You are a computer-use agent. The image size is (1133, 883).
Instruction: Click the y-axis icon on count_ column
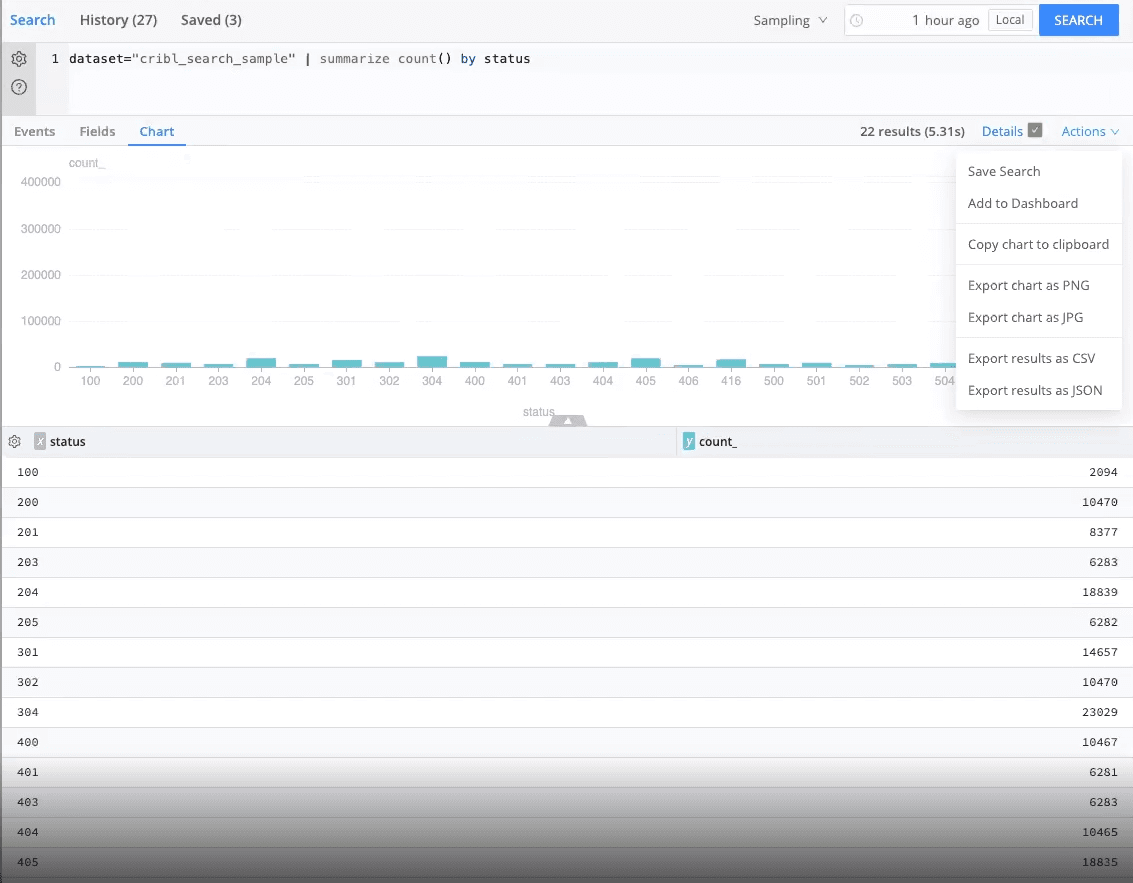click(x=689, y=442)
